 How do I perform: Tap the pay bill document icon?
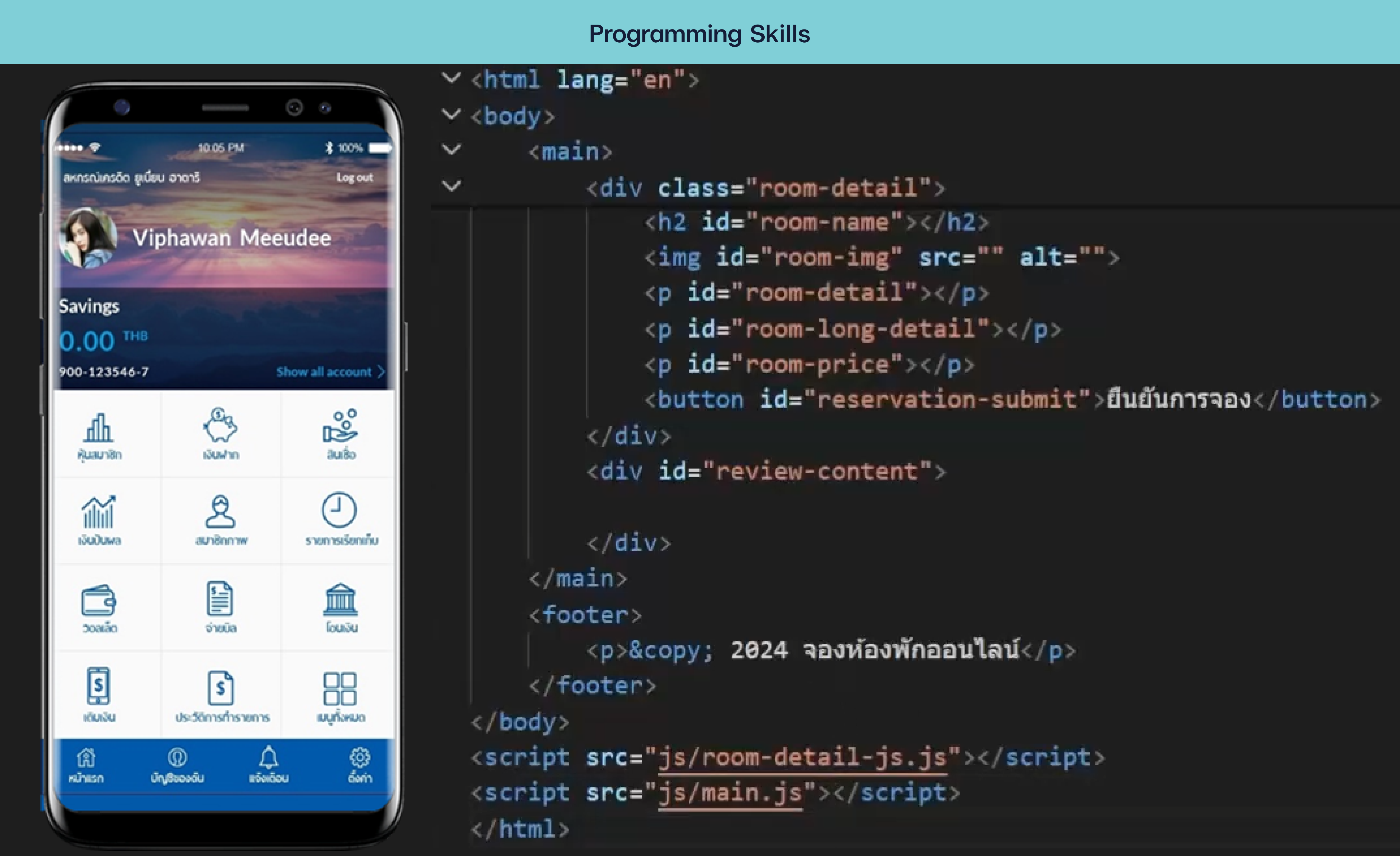tap(220, 599)
